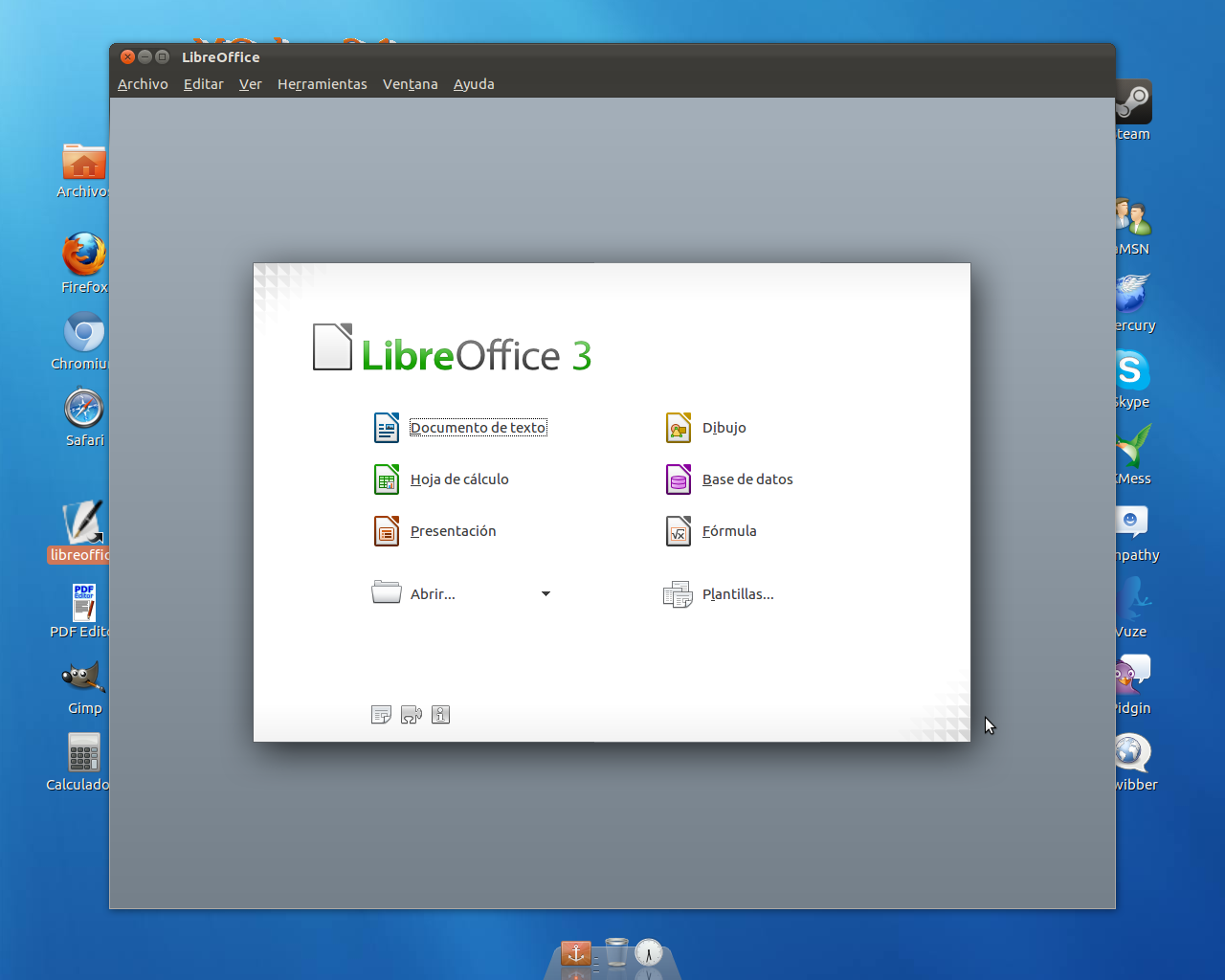Click the Chromium desktop icon
The height and width of the screenshot is (980, 1225).
[x=84, y=332]
